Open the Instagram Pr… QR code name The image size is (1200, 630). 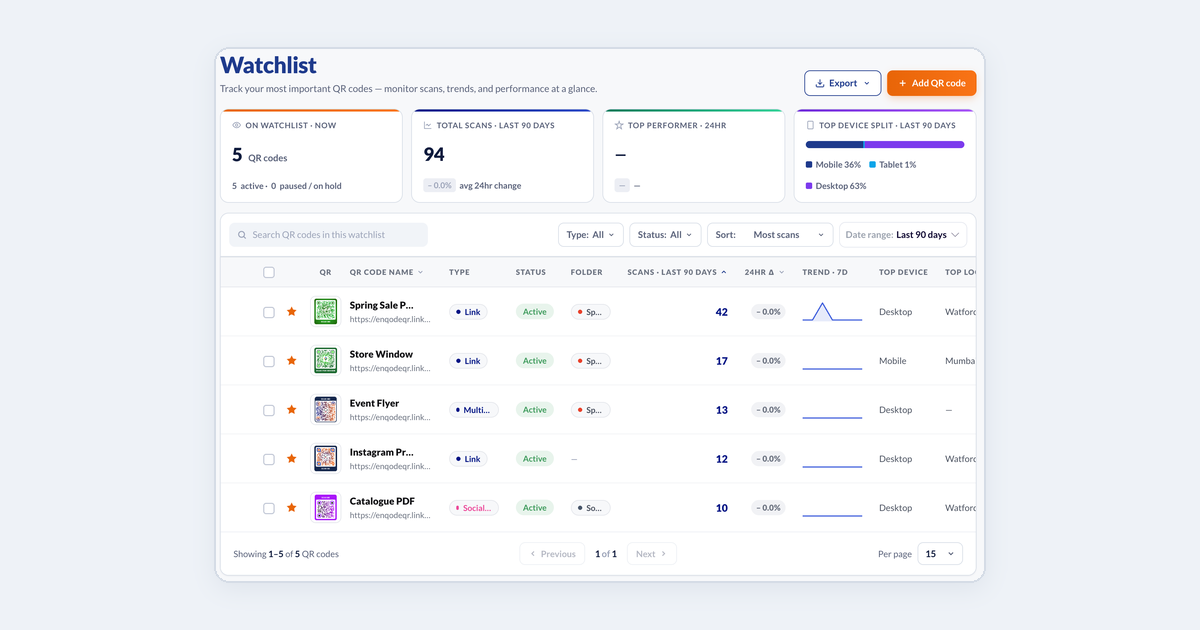(381, 452)
